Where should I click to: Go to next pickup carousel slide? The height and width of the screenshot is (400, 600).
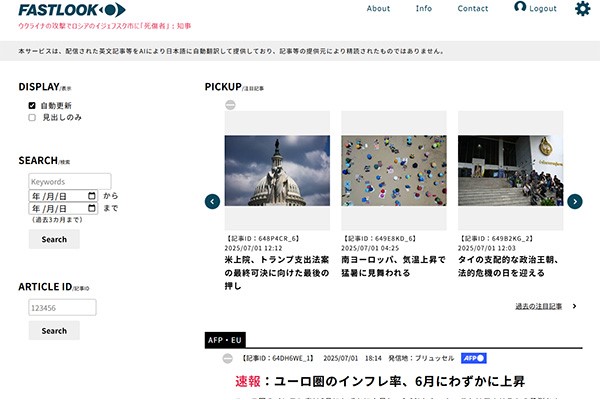point(575,201)
